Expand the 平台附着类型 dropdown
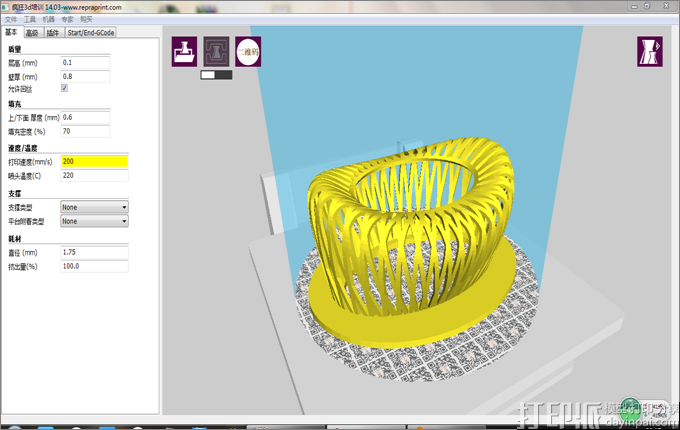The image size is (680, 430). [x=95, y=221]
